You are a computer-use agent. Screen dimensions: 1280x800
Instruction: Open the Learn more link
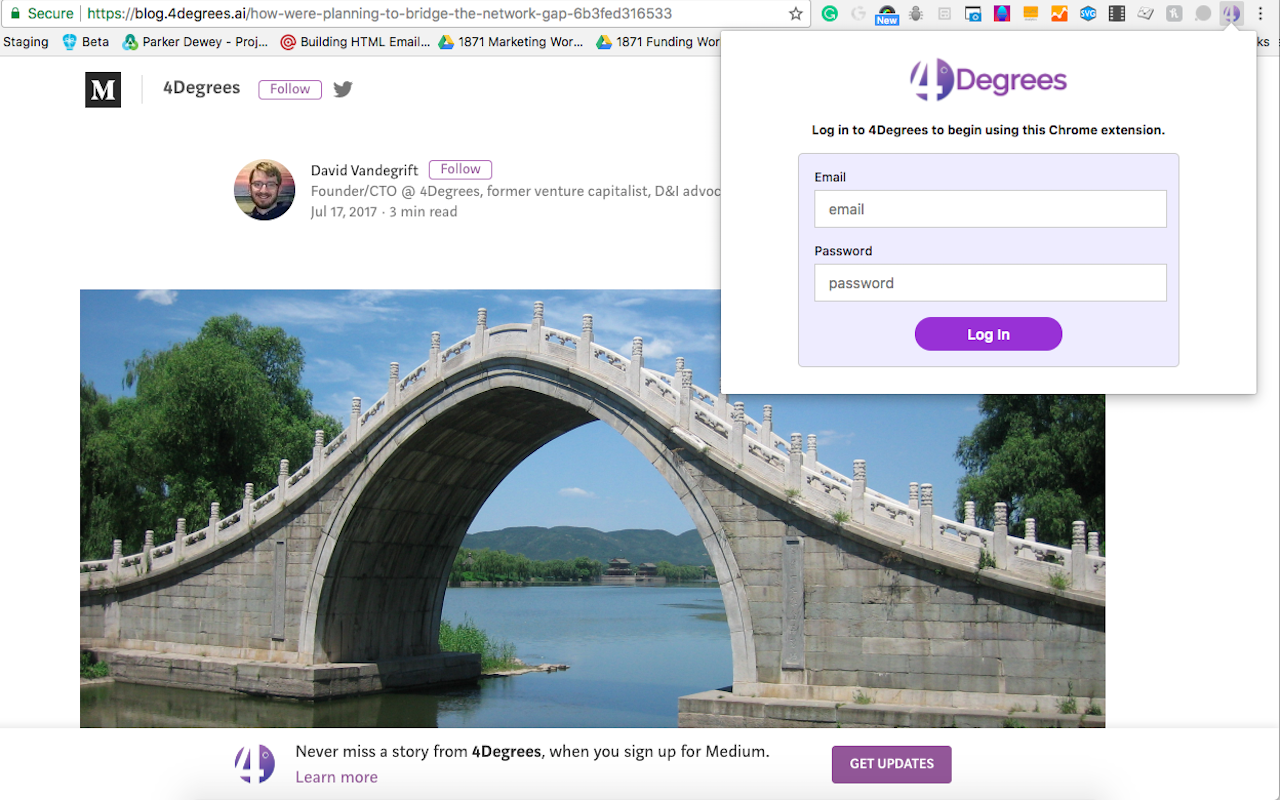[337, 777]
